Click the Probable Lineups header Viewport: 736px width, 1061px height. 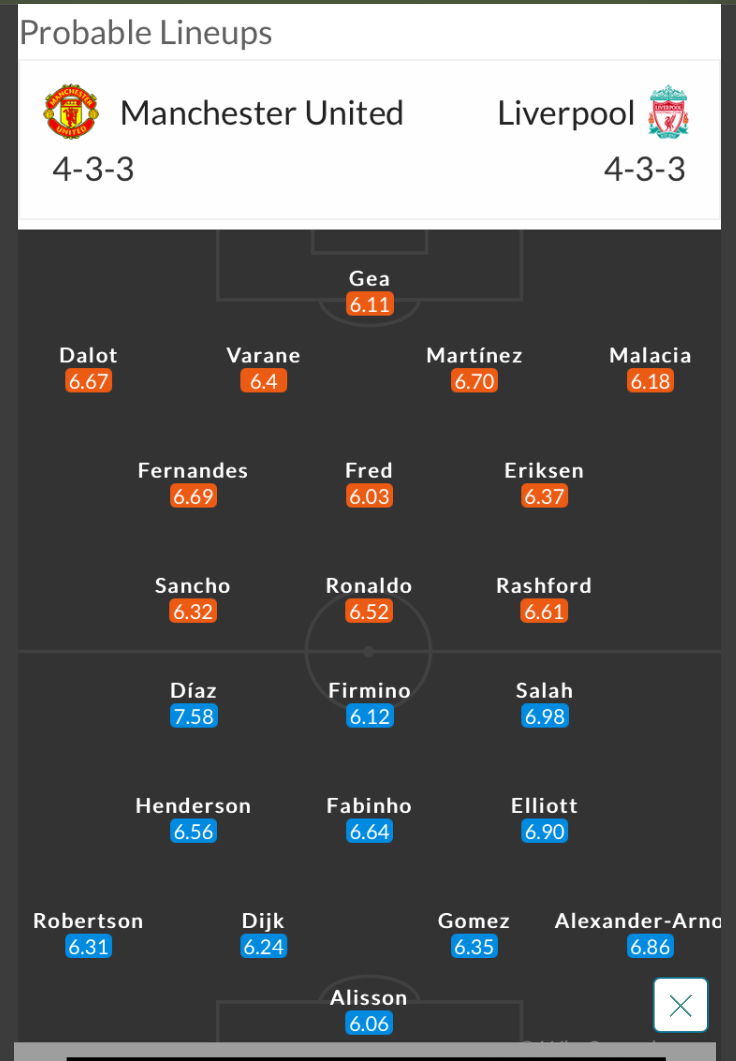pos(146,32)
